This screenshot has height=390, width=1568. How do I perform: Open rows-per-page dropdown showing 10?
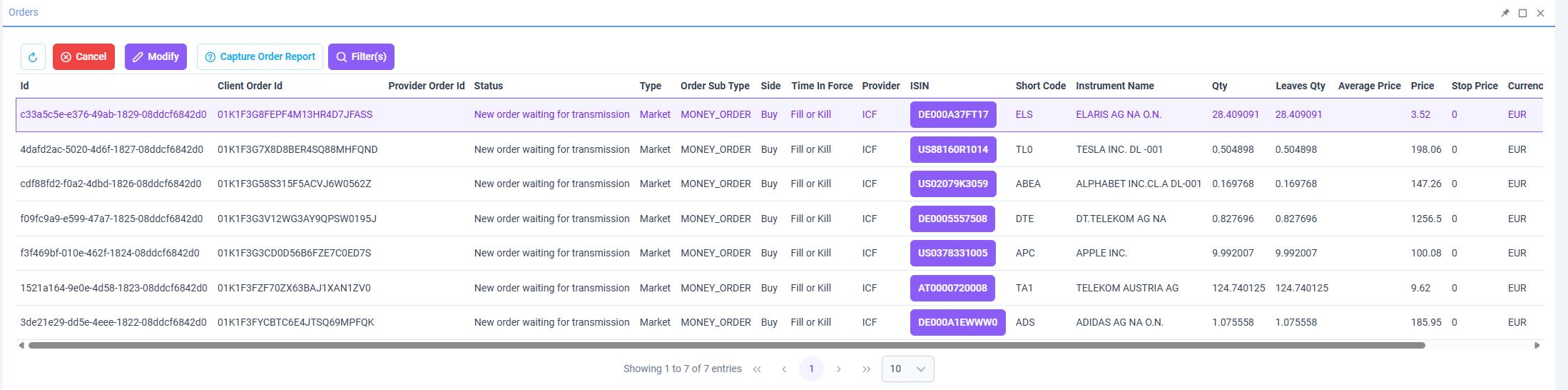pyautogui.click(x=908, y=369)
